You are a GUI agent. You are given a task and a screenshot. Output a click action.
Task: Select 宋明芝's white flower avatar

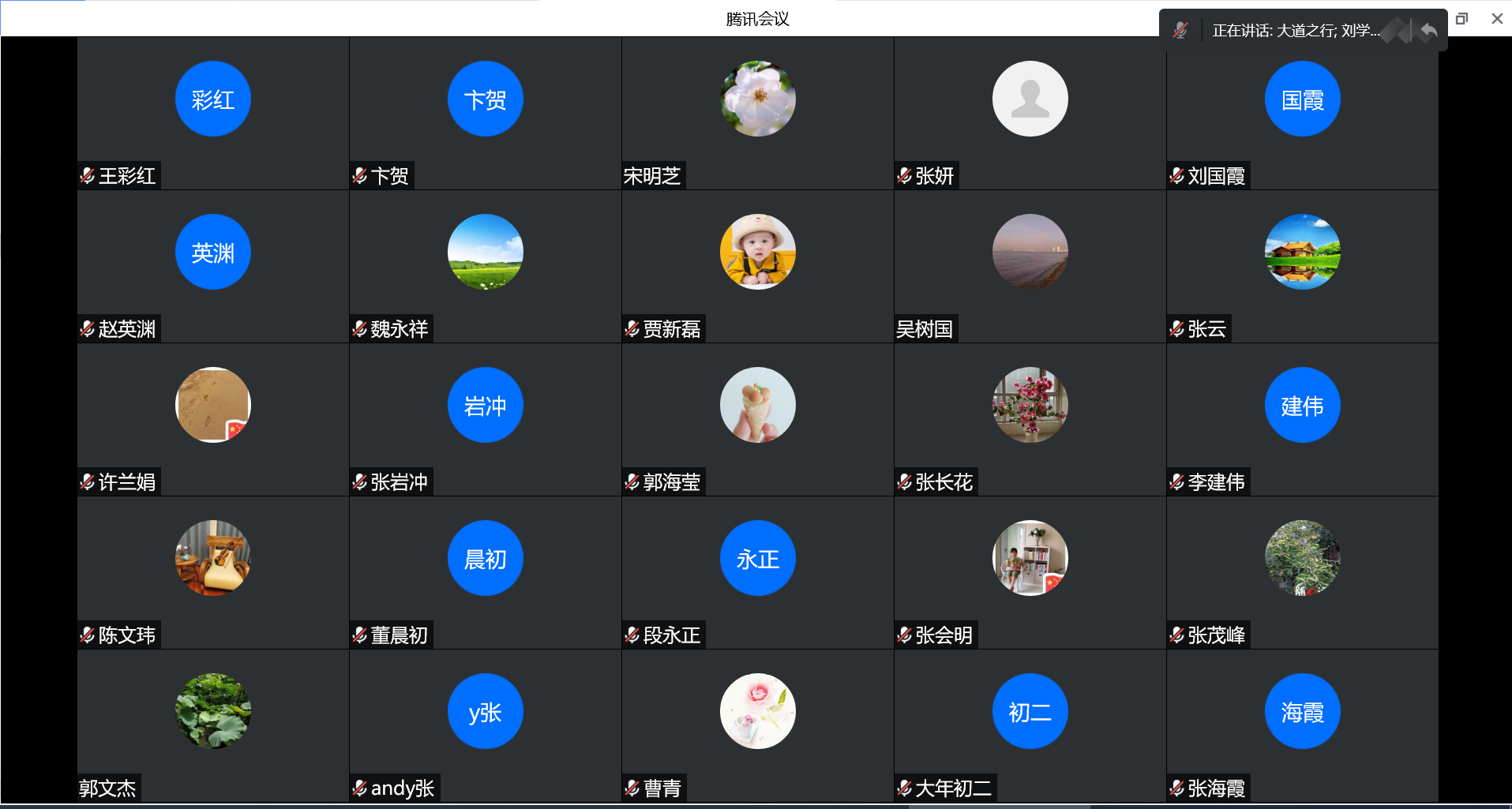(757, 99)
